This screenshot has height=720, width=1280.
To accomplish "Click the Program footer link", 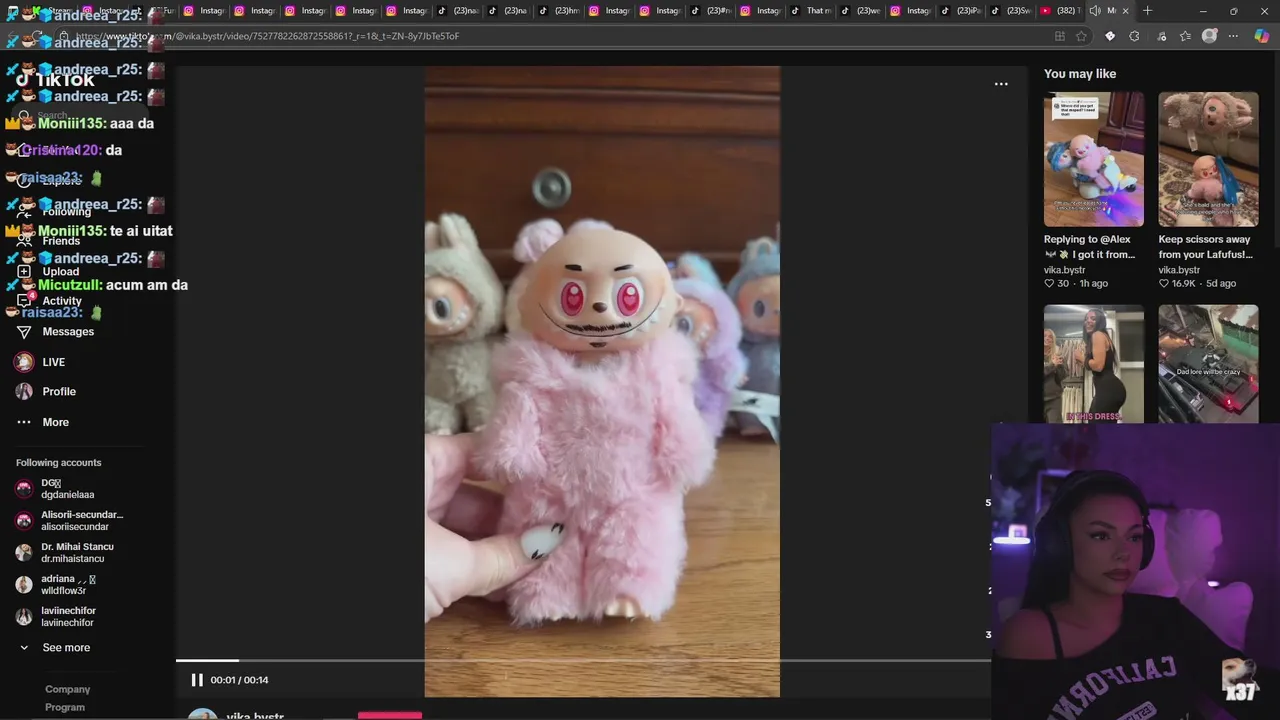I will pos(65,707).
